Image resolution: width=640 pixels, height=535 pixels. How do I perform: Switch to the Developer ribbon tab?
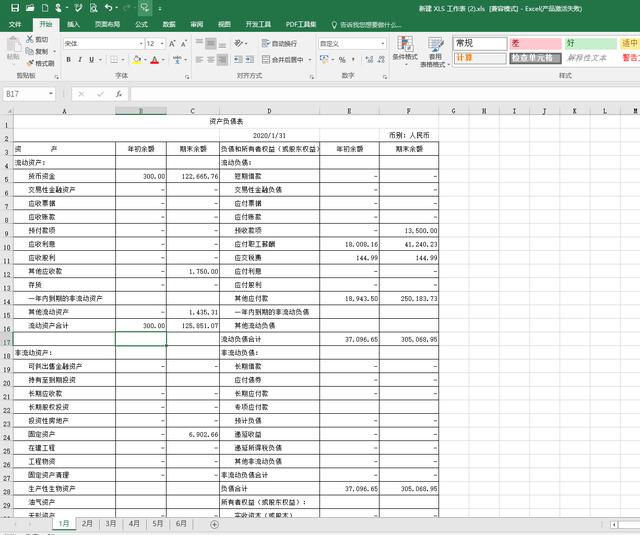258,24
